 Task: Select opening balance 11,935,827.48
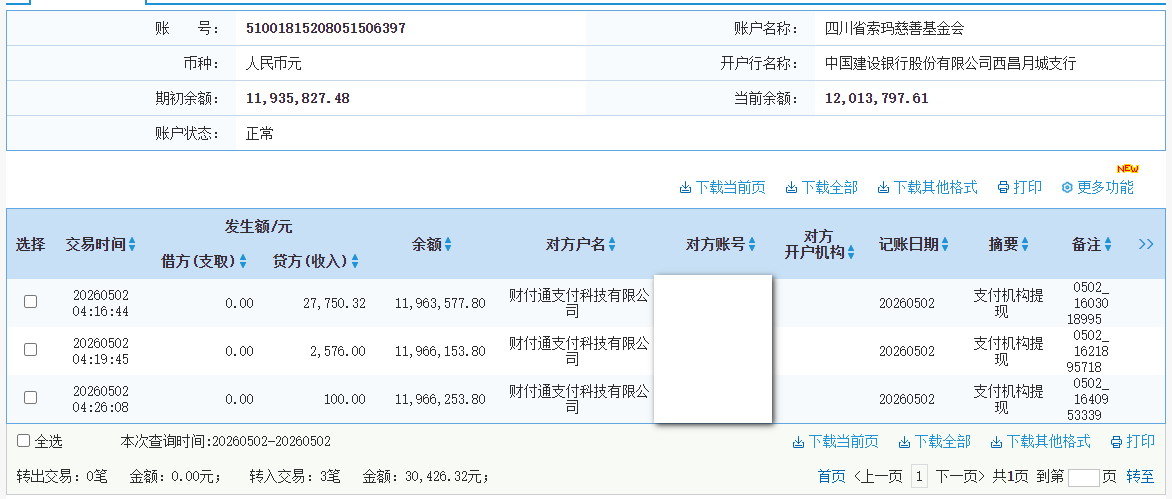(297, 99)
